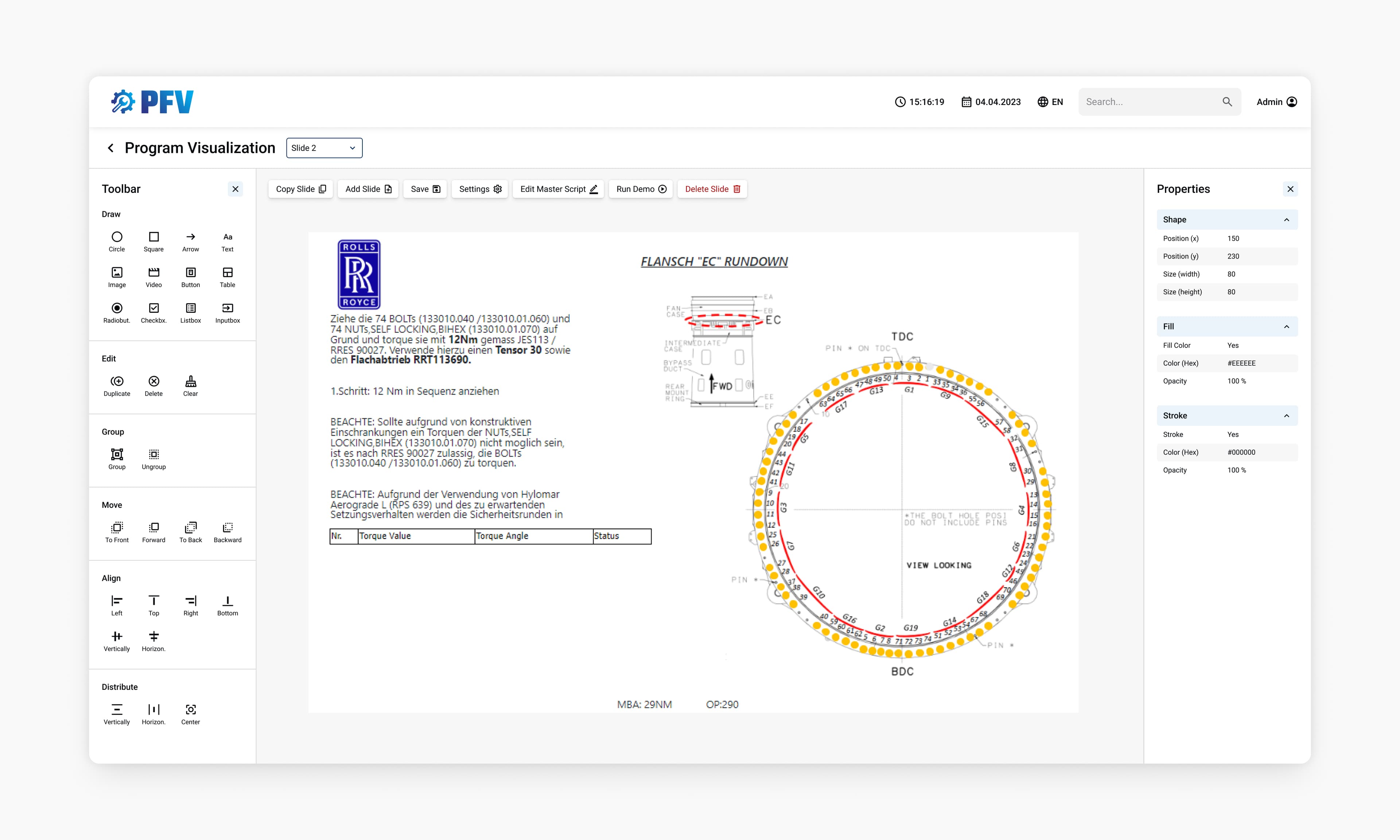Align elements Horizontally
The width and height of the screenshot is (1400, 840).
(x=153, y=641)
